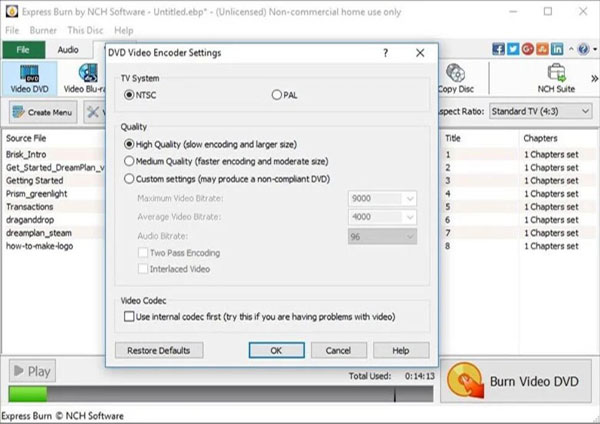Select the Video DVD toolbar icon
The width and height of the screenshot is (600, 424).
pyautogui.click(x=29, y=79)
